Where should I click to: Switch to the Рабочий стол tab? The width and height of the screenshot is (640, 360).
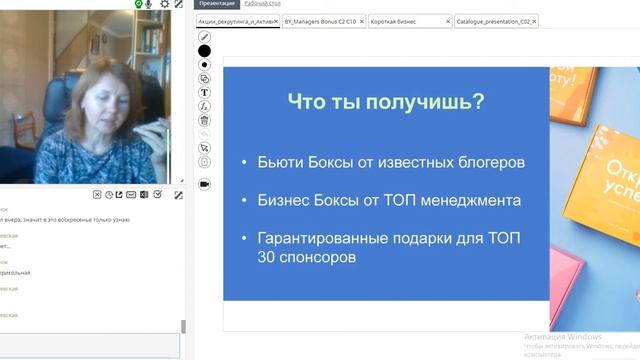click(x=262, y=3)
